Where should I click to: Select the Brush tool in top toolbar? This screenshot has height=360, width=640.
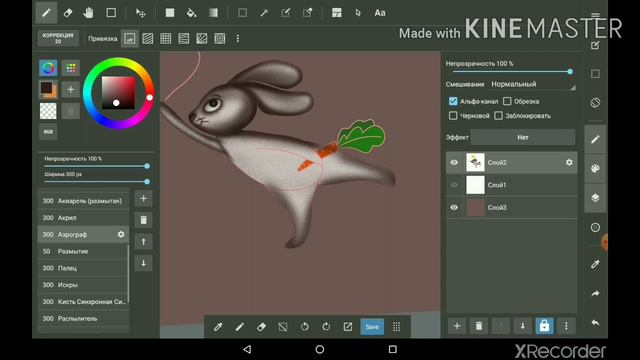coord(46,13)
